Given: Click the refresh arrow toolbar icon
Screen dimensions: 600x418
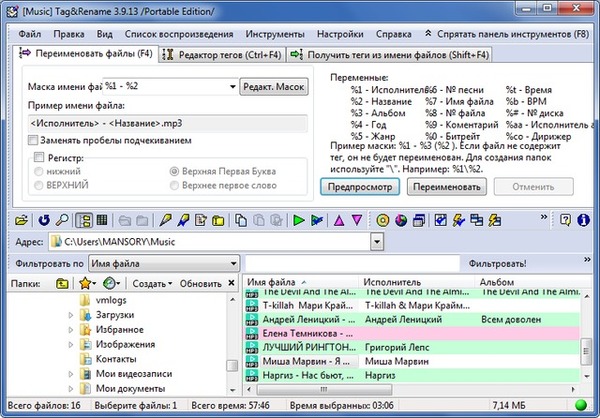Looking at the screenshot, I should 44,220.
